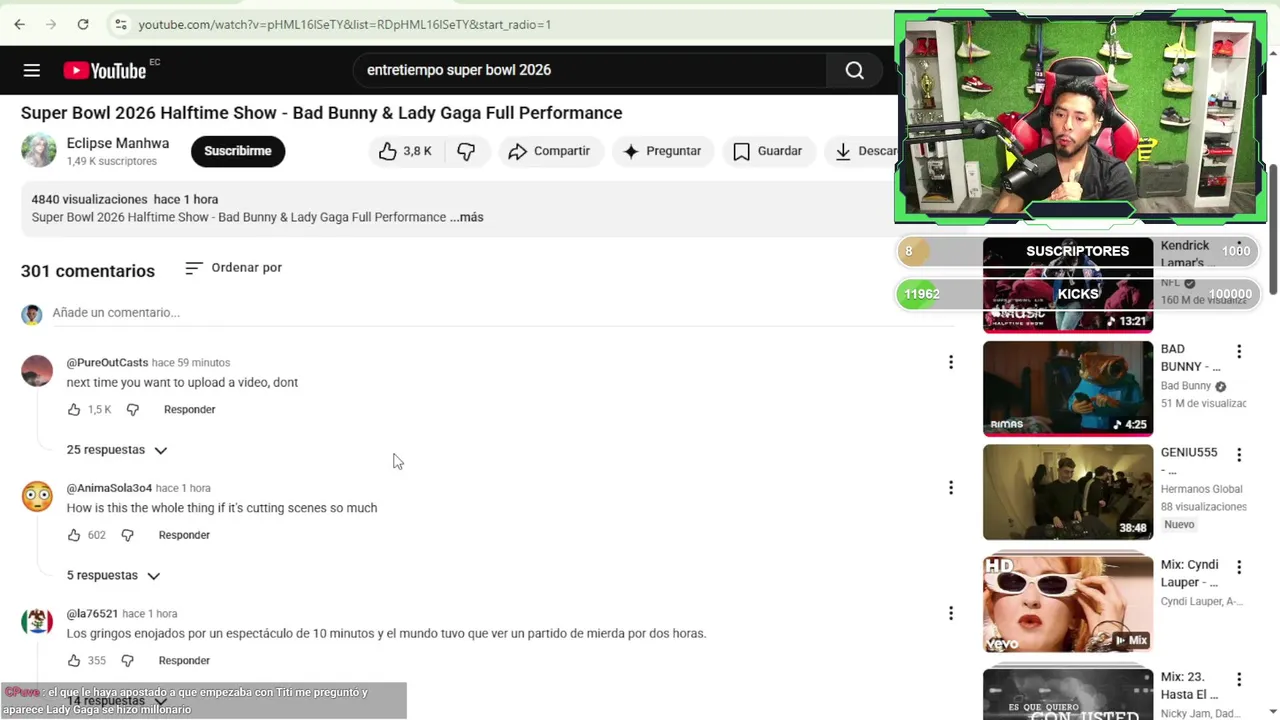Click the search magnifier button
Image resolution: width=1280 pixels, height=720 pixels.
click(x=854, y=70)
